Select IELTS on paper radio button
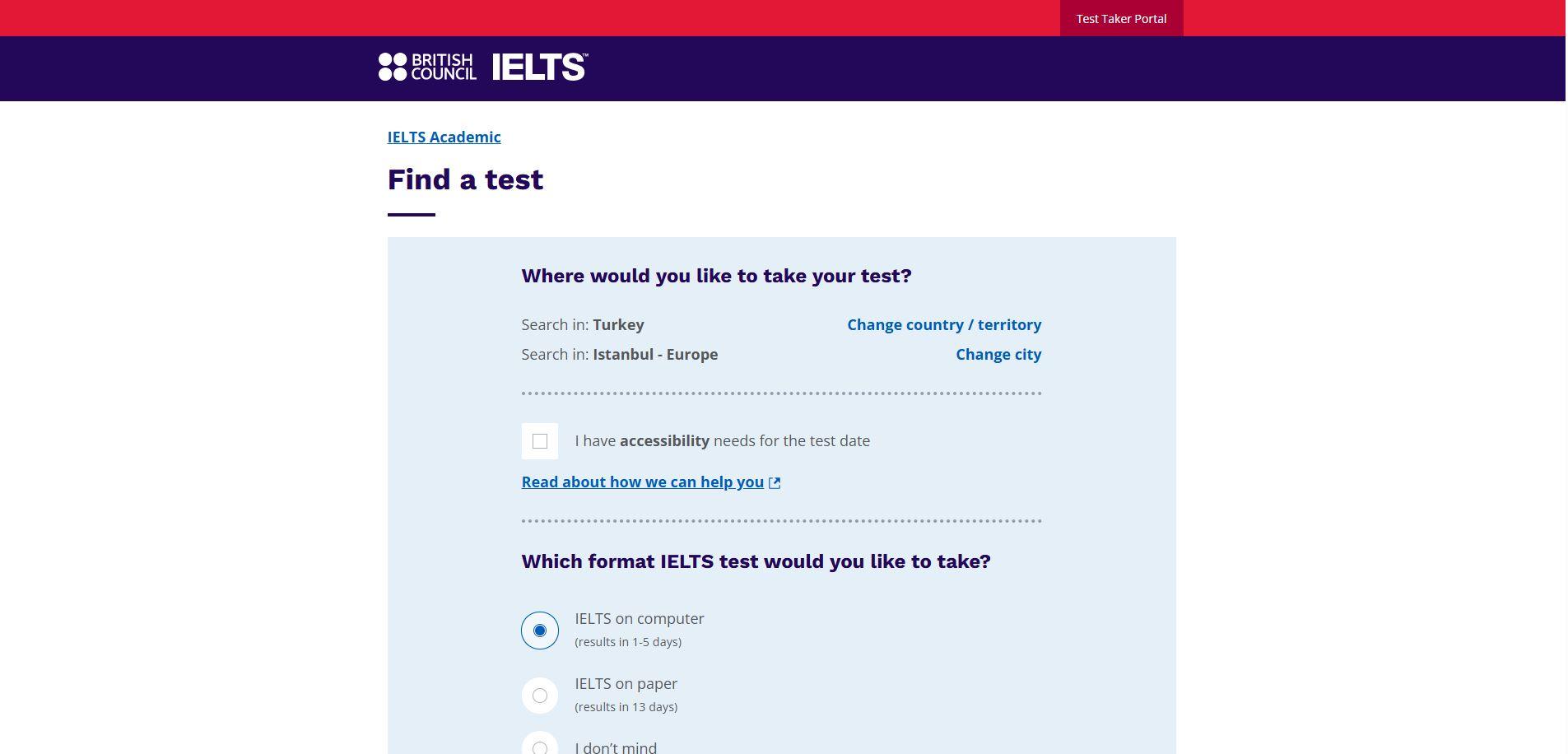 pyautogui.click(x=540, y=696)
